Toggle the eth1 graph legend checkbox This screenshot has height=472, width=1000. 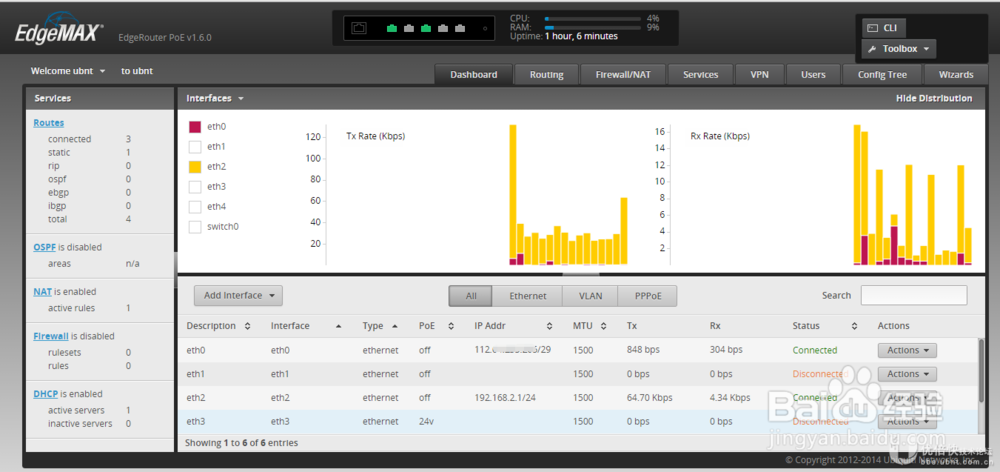click(195, 147)
